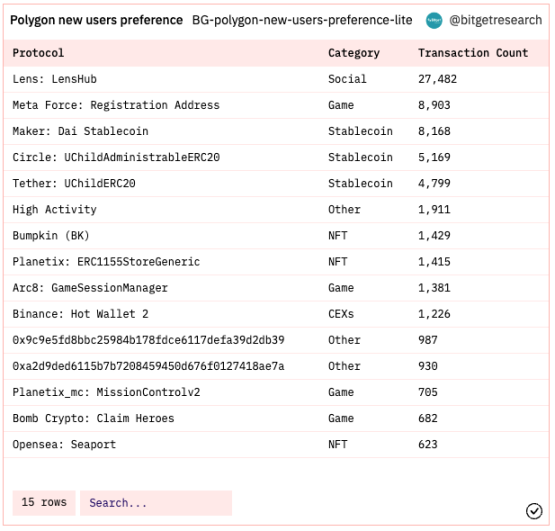Open the @bitgetresearch profile link
The image size is (555, 531).
point(496,20)
